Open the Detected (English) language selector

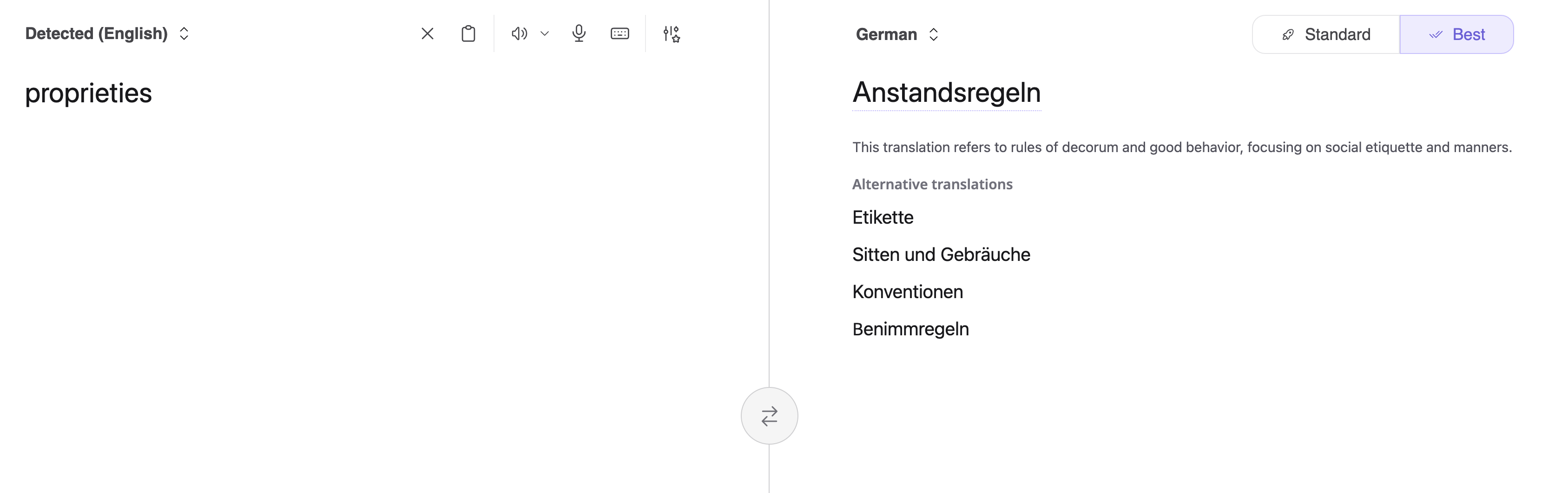106,33
